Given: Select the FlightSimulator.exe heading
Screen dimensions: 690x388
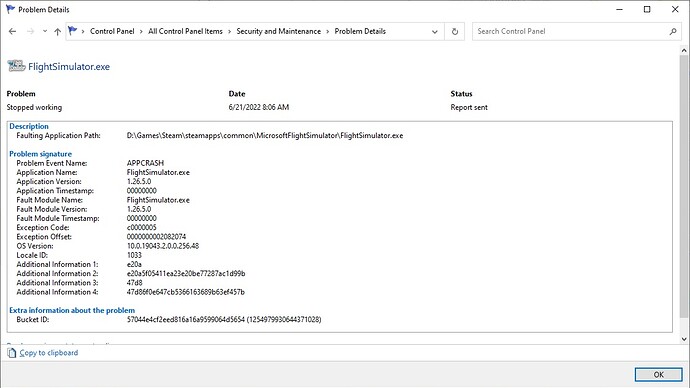Looking at the screenshot, I should (69, 66).
